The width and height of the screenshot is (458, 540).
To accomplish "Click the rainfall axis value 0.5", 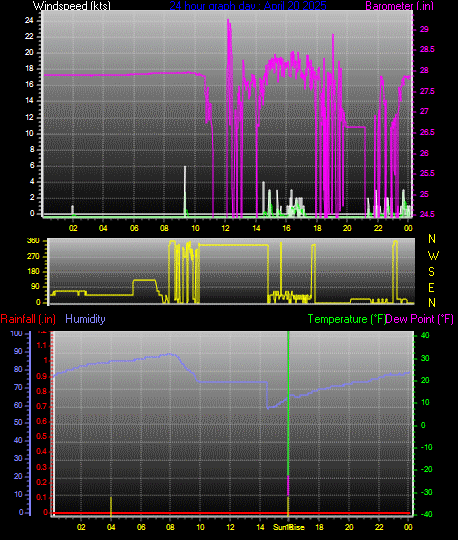I will coord(42,437).
